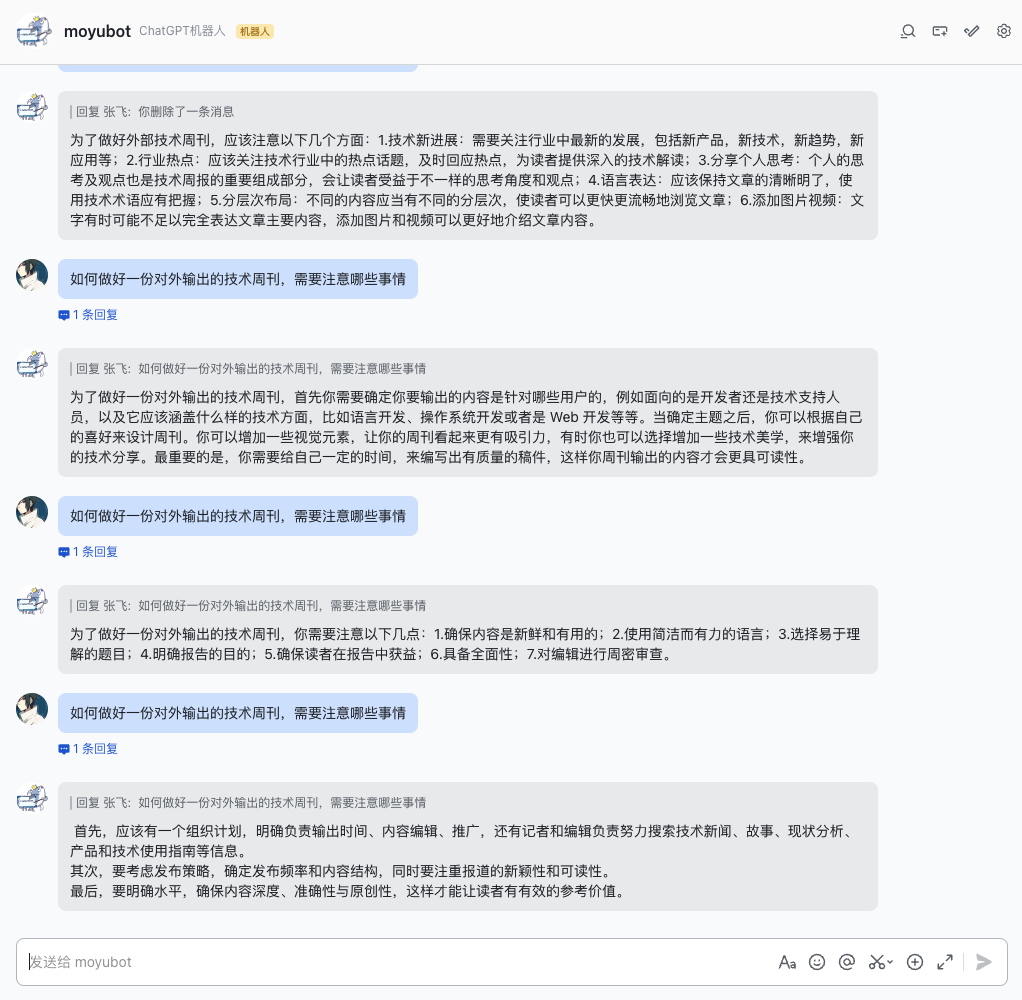Open the first 1 条回复 thread link
This screenshot has height=1000, width=1022.
click(88, 315)
